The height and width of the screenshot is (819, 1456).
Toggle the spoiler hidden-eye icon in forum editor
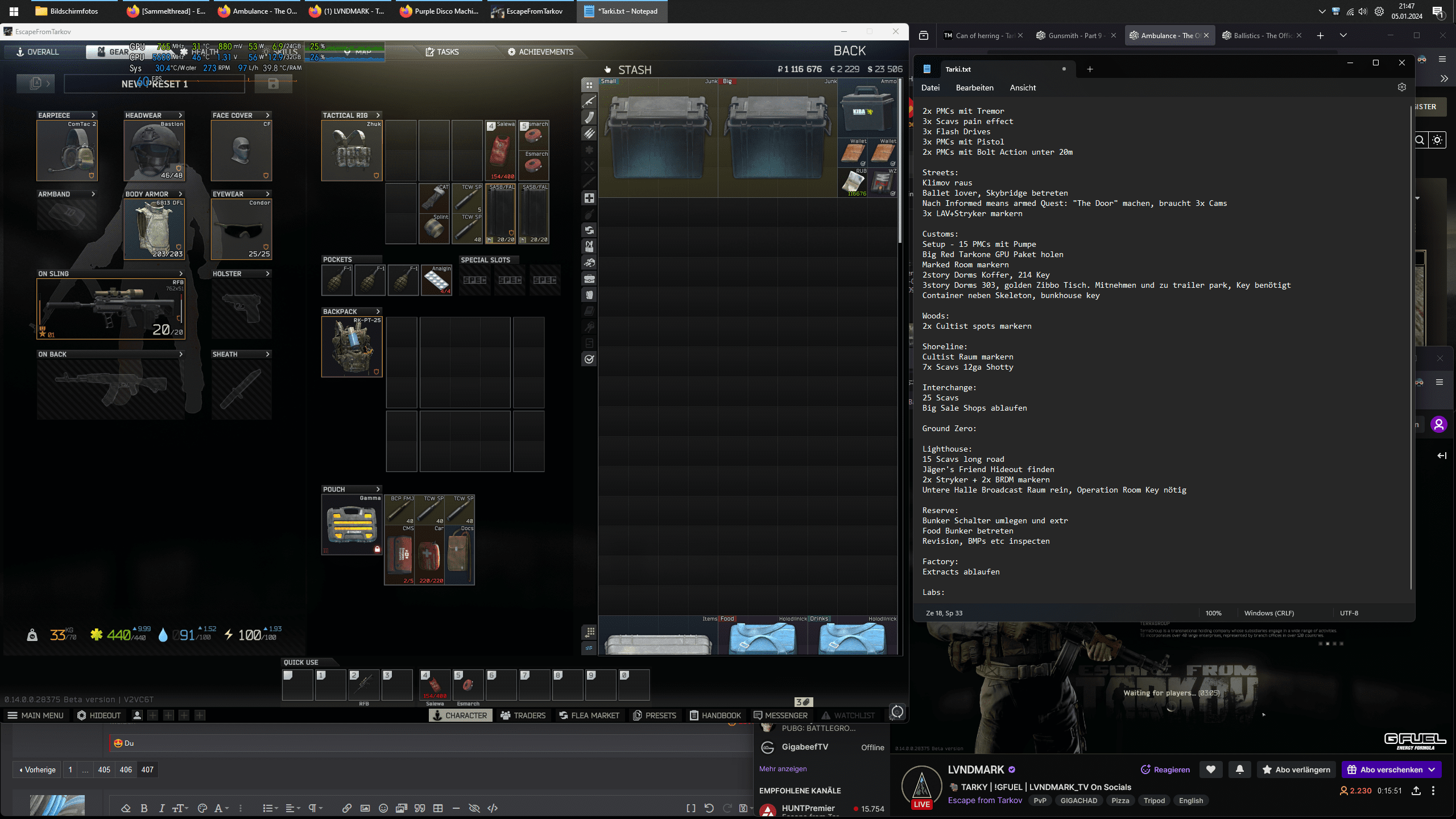pyautogui.click(x=474, y=808)
